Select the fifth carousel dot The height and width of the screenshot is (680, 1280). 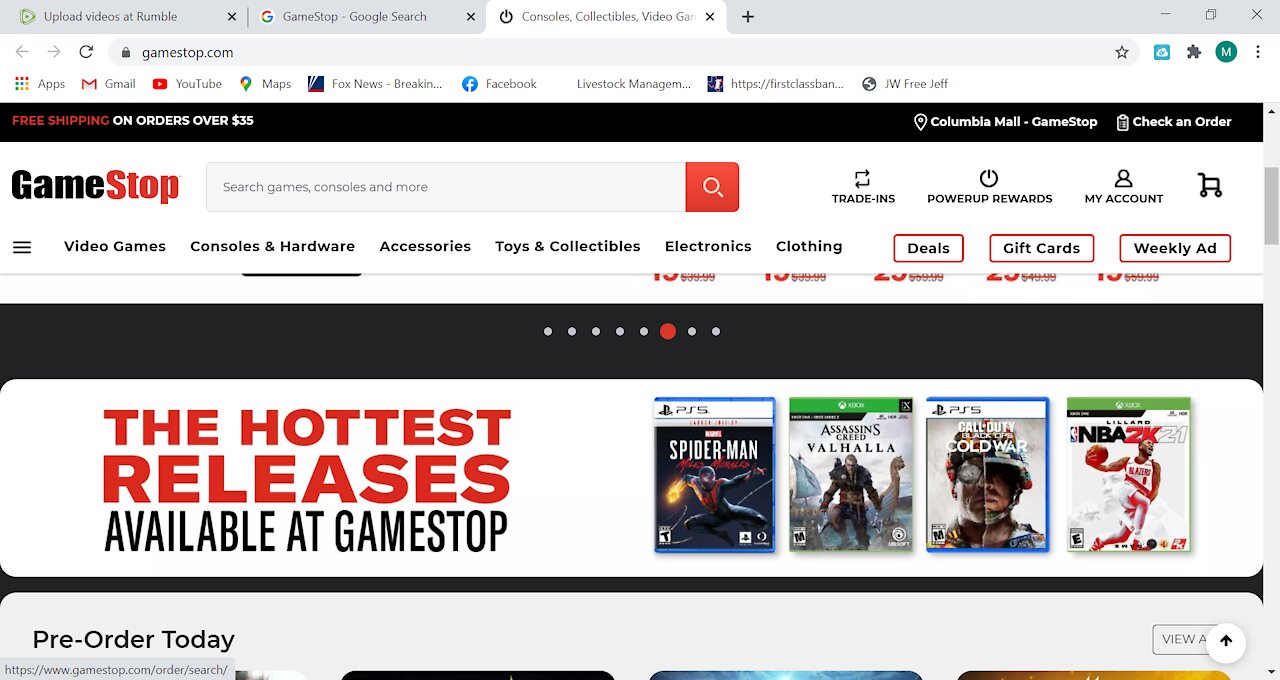click(x=644, y=332)
